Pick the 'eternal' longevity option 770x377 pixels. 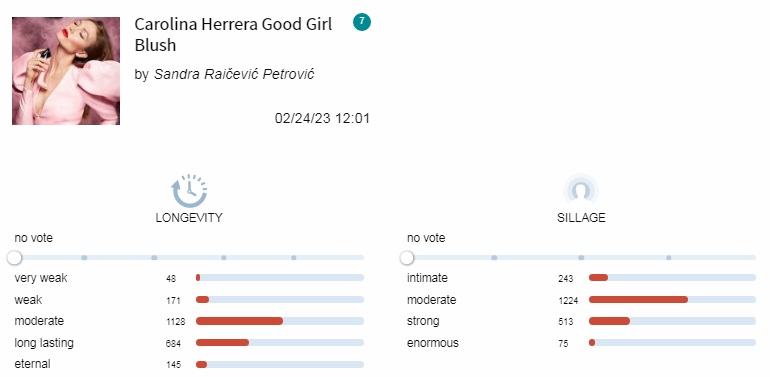pyautogui.click(x=189, y=364)
